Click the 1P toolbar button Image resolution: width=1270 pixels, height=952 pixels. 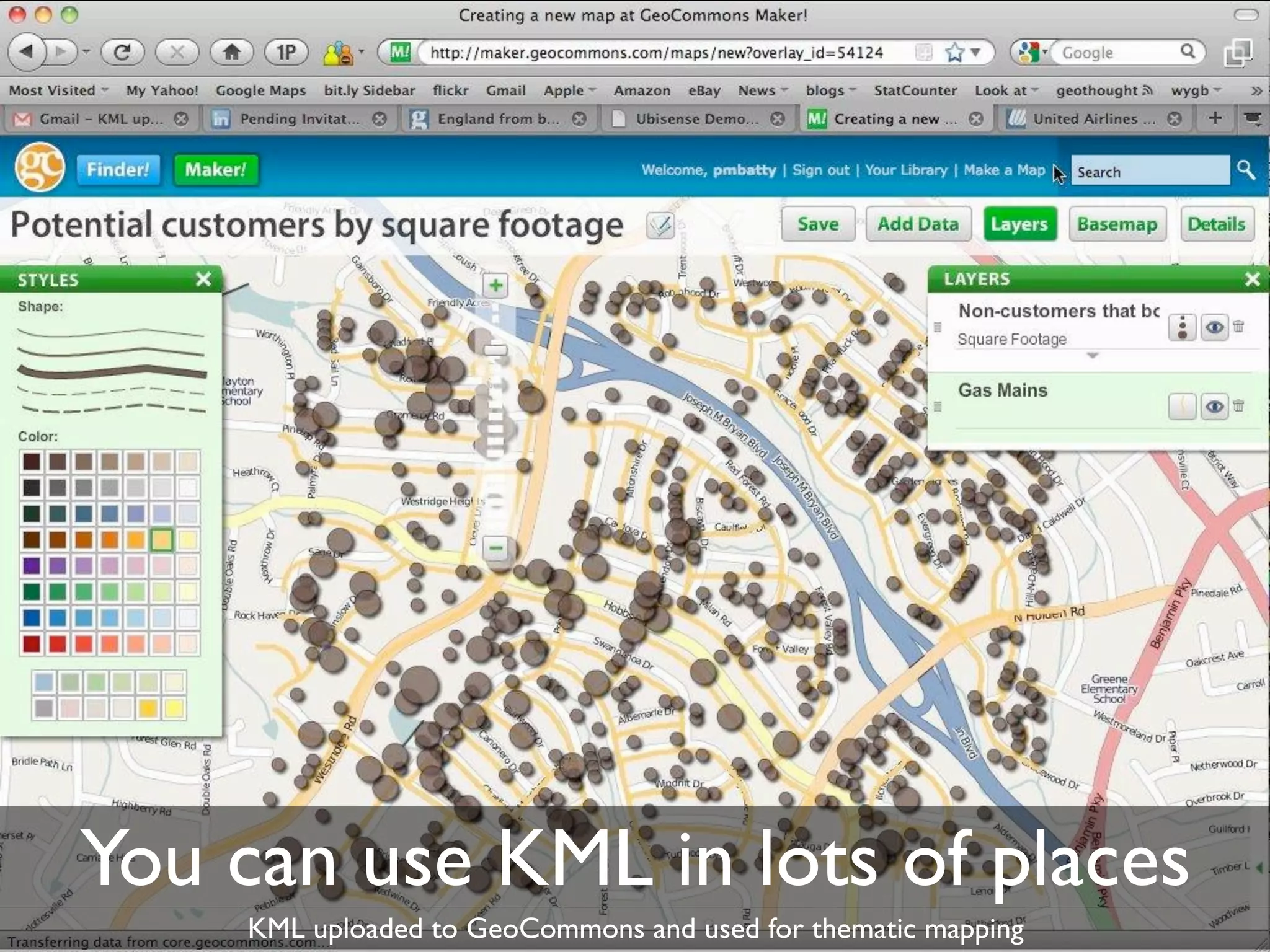pos(286,52)
